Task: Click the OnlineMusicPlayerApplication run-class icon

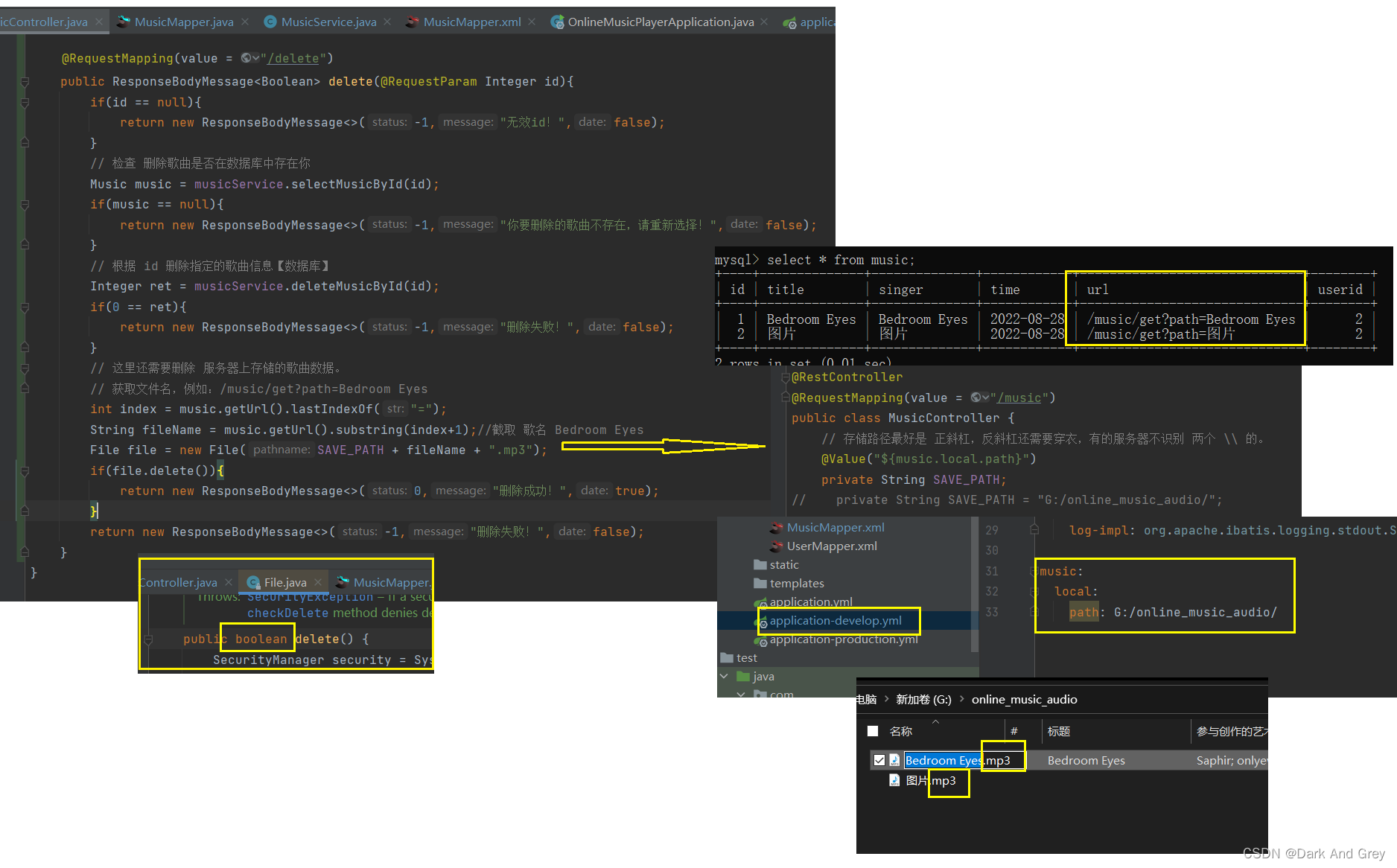Action: pyautogui.click(x=557, y=22)
